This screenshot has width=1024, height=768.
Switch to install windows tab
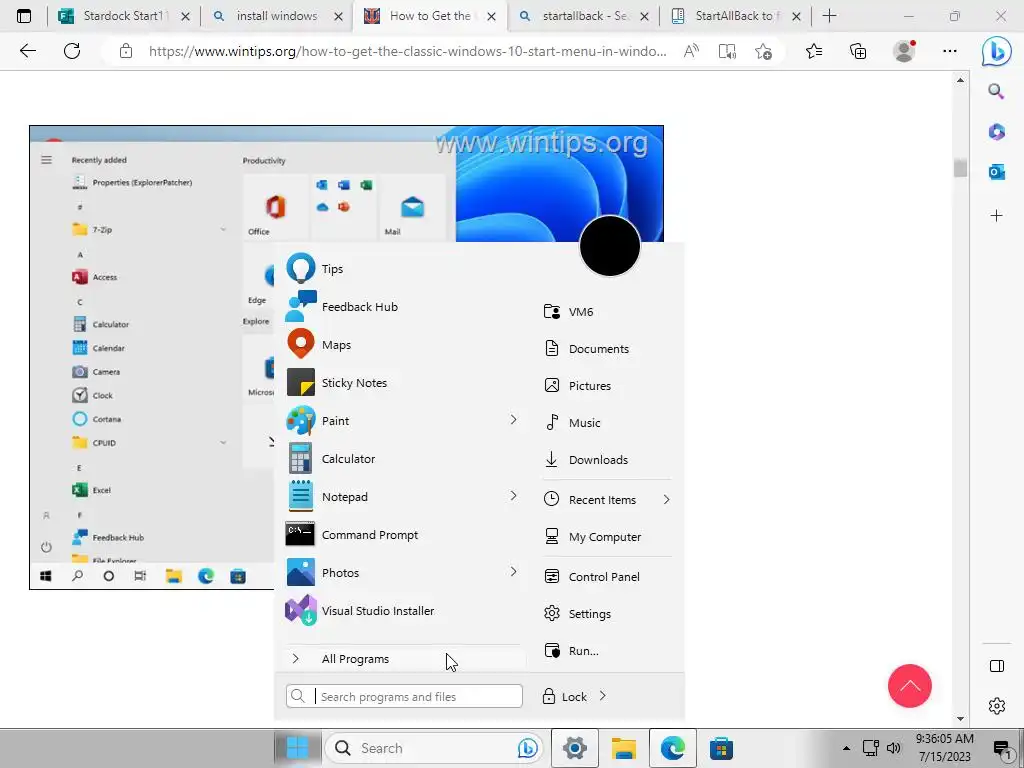pos(277,16)
